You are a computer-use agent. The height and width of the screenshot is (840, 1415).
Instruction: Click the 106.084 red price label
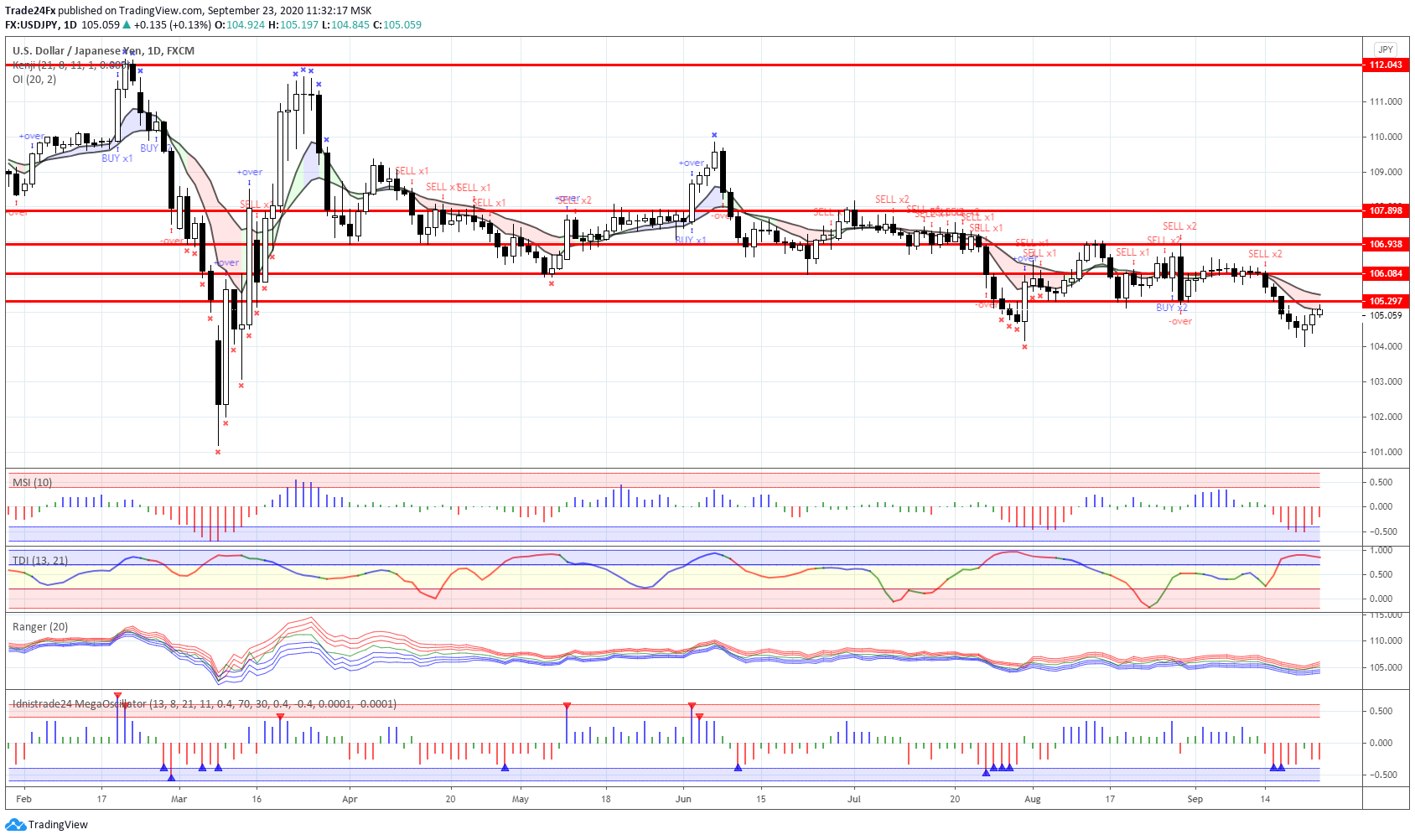[1386, 273]
